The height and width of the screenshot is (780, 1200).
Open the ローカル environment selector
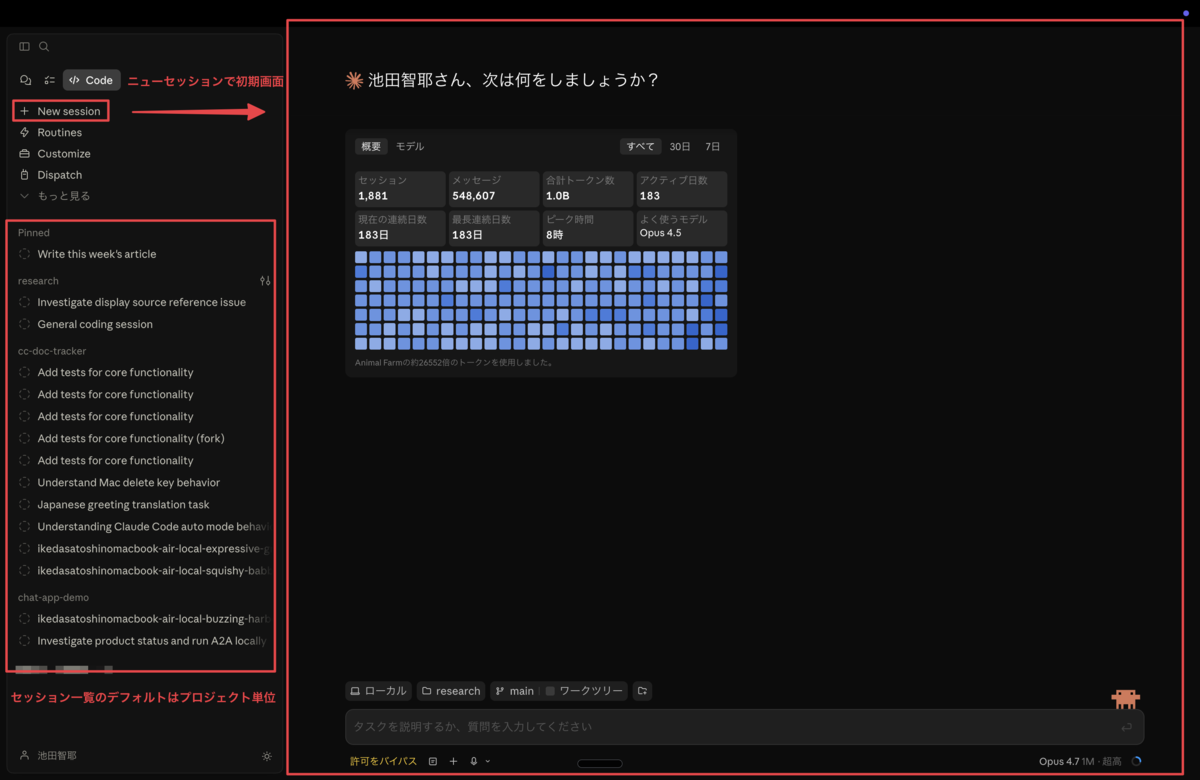(x=378, y=691)
